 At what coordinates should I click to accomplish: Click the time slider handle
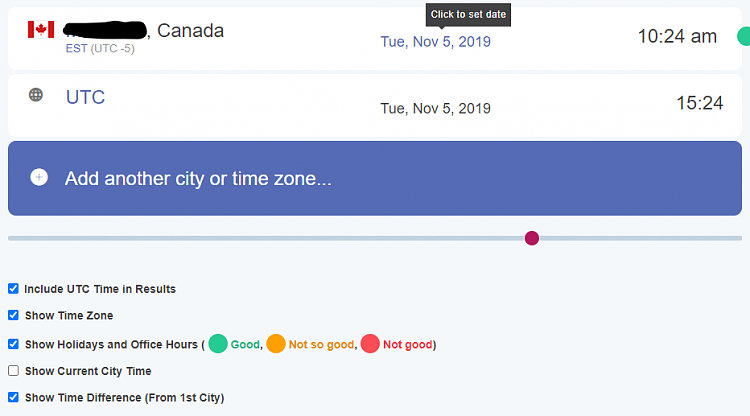pyautogui.click(x=532, y=238)
